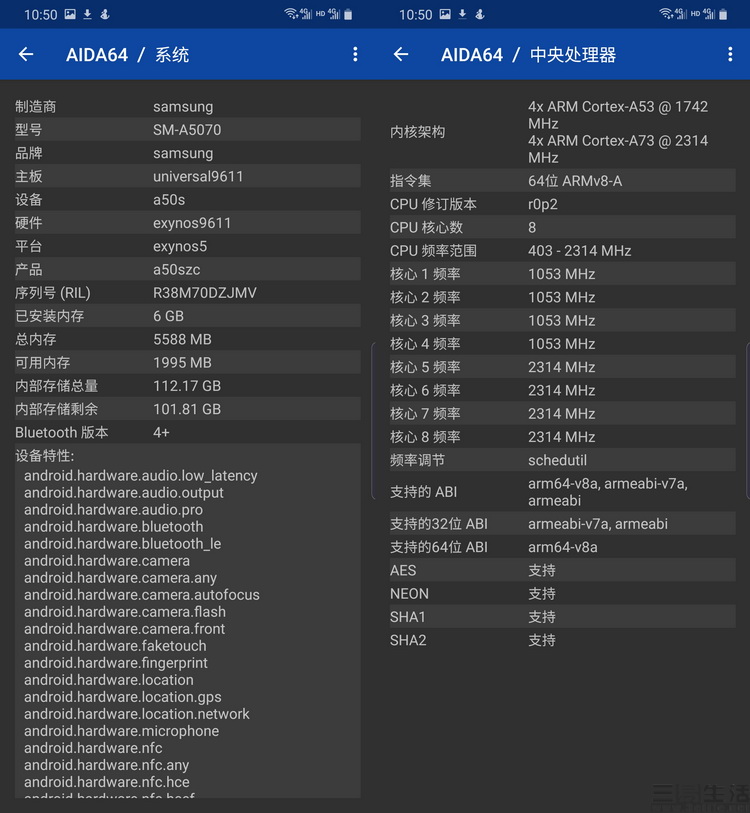Select the 核心 1 频率 row
This screenshot has height=813, width=750.
click(x=562, y=274)
